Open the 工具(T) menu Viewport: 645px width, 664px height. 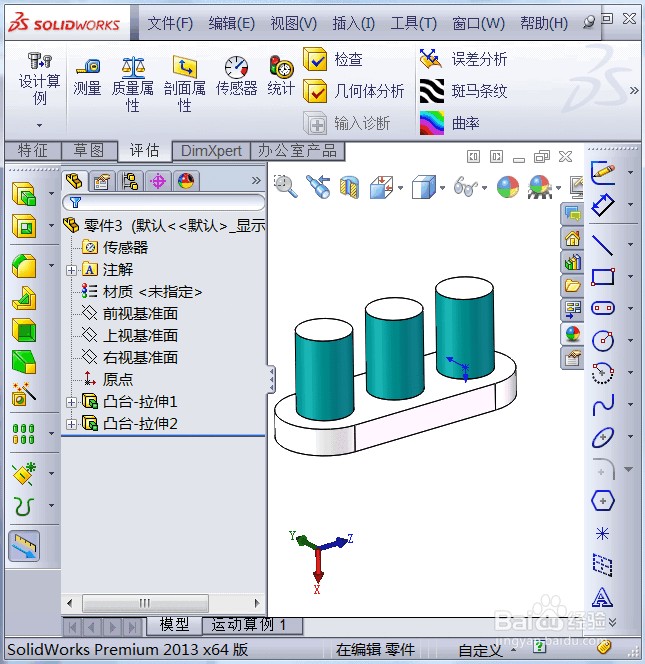tap(413, 23)
